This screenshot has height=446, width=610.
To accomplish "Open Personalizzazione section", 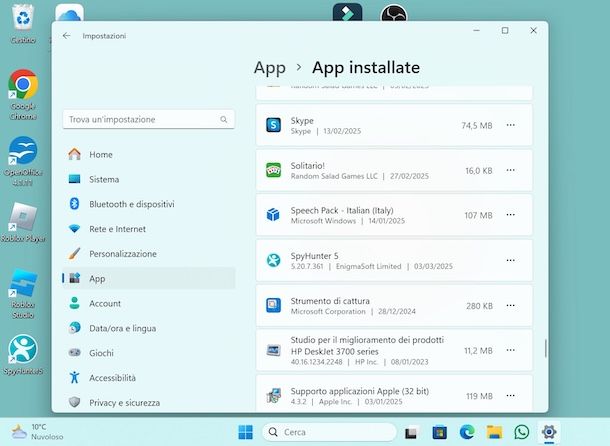I will [x=149, y=254].
